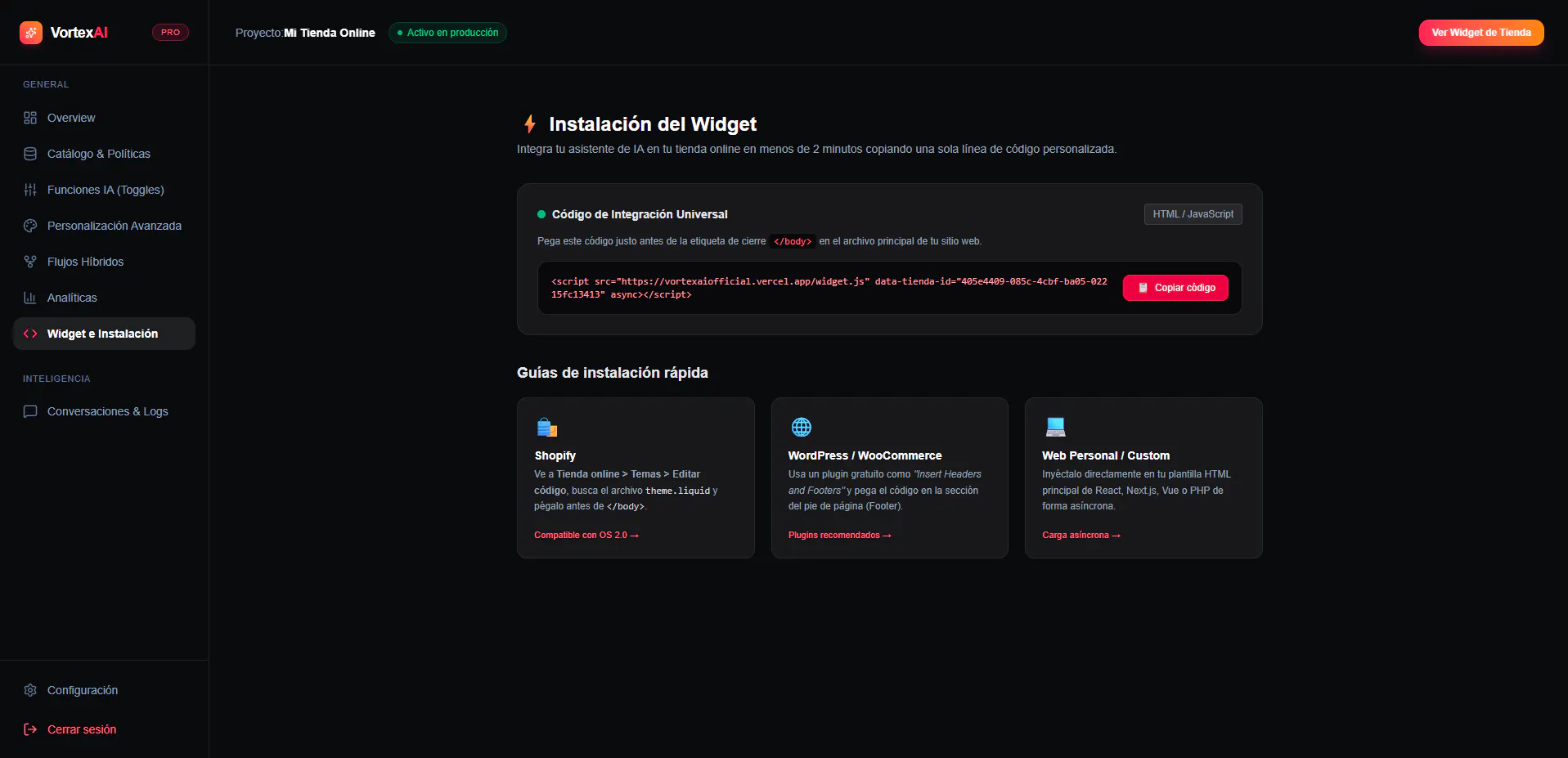
Task: Click the GENERAL section label
Action: pos(46,84)
